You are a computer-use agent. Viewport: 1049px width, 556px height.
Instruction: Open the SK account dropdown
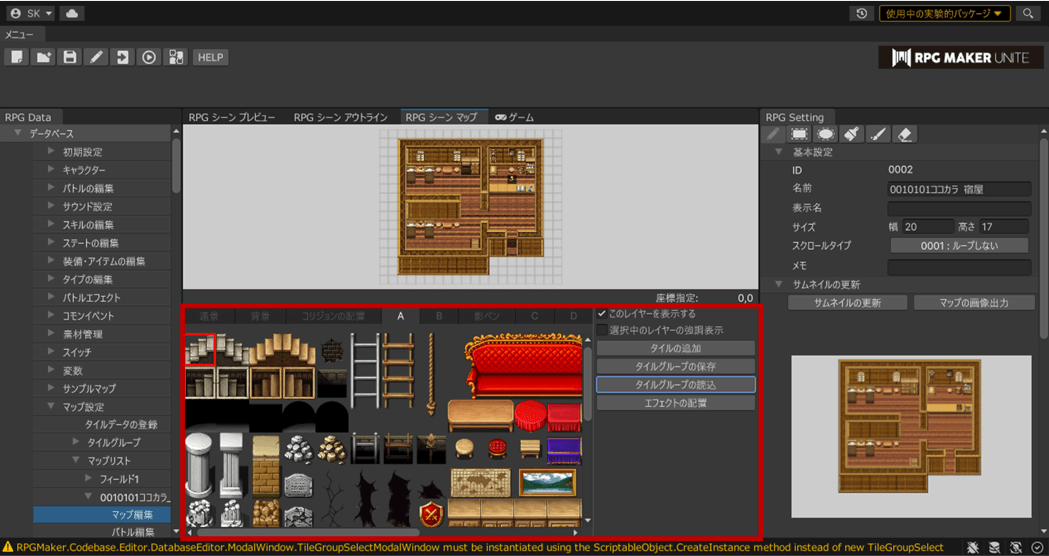tap(30, 14)
